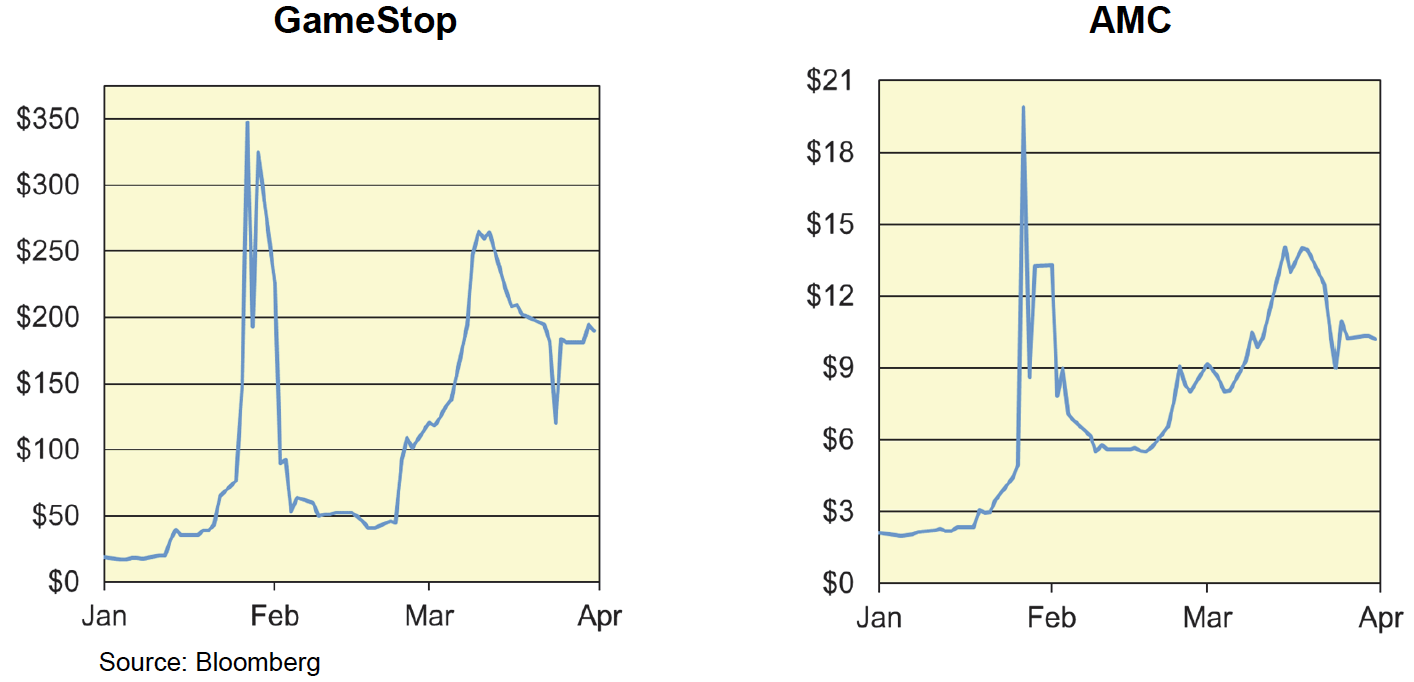Click the $3 y-axis label
This screenshot has height=682, width=1414.
click(x=839, y=512)
